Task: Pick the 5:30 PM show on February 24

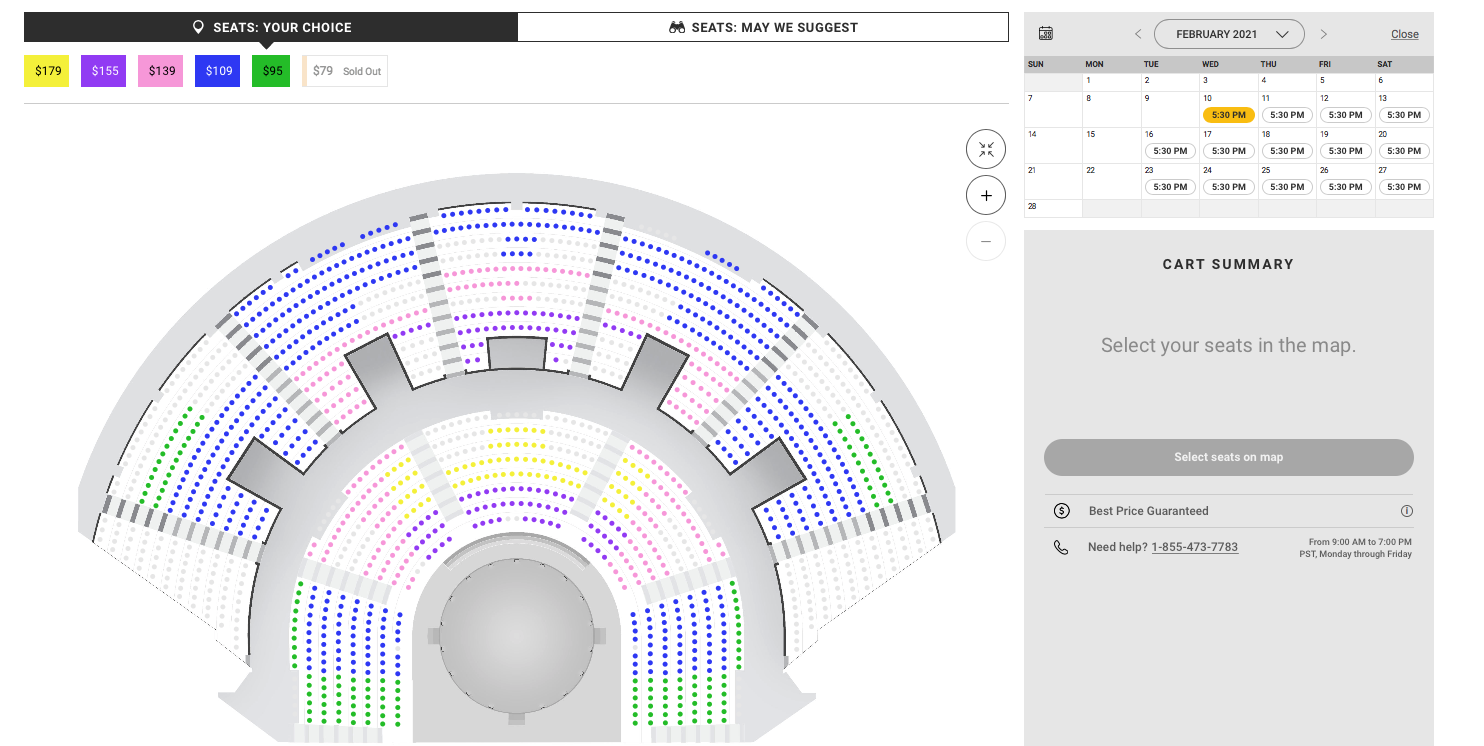Action: pyautogui.click(x=1228, y=187)
